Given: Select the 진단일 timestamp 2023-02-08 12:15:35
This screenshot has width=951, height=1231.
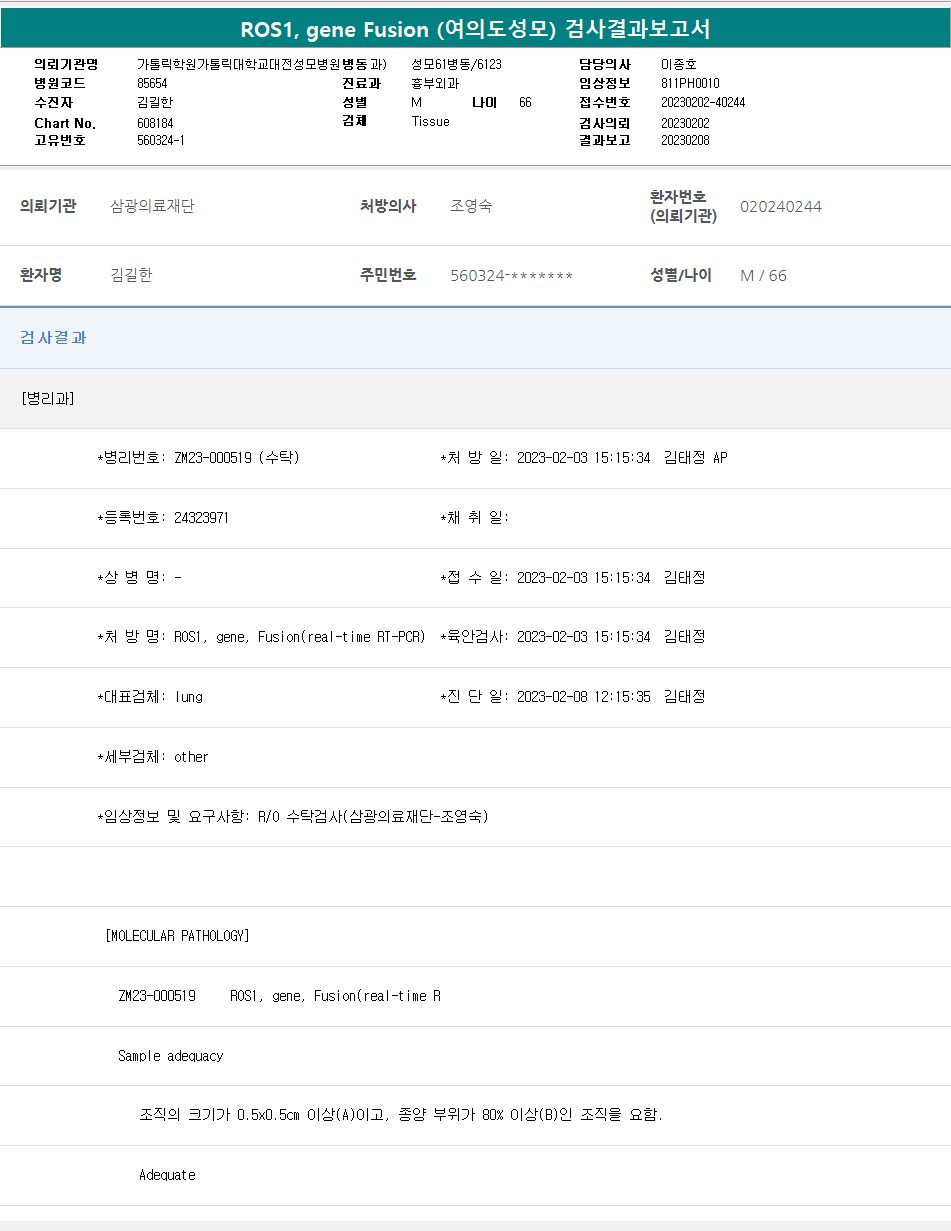Looking at the screenshot, I should (583, 697).
